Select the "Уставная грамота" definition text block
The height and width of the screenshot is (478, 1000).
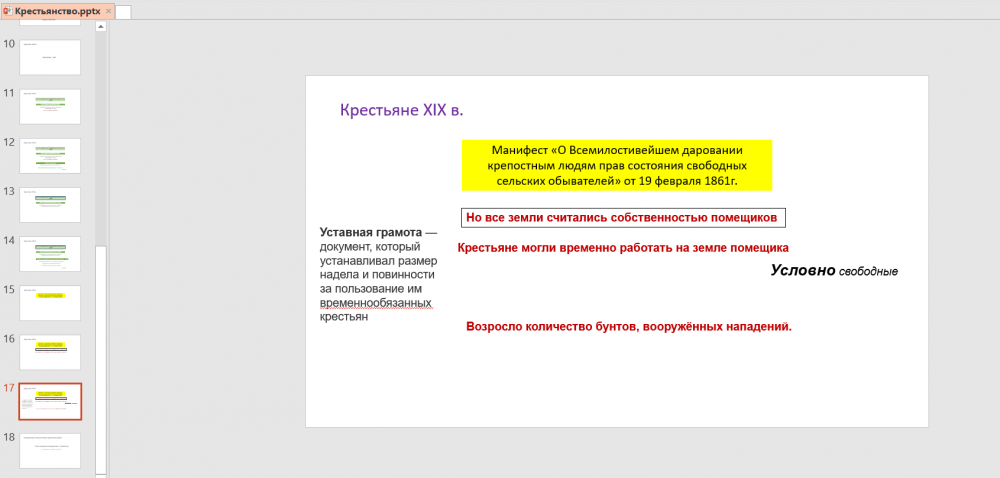tap(379, 274)
